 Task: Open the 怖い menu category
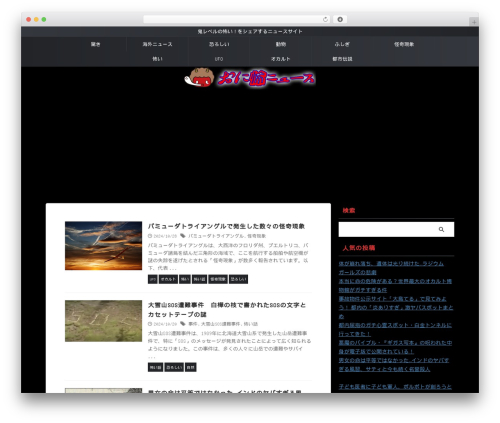157,59
